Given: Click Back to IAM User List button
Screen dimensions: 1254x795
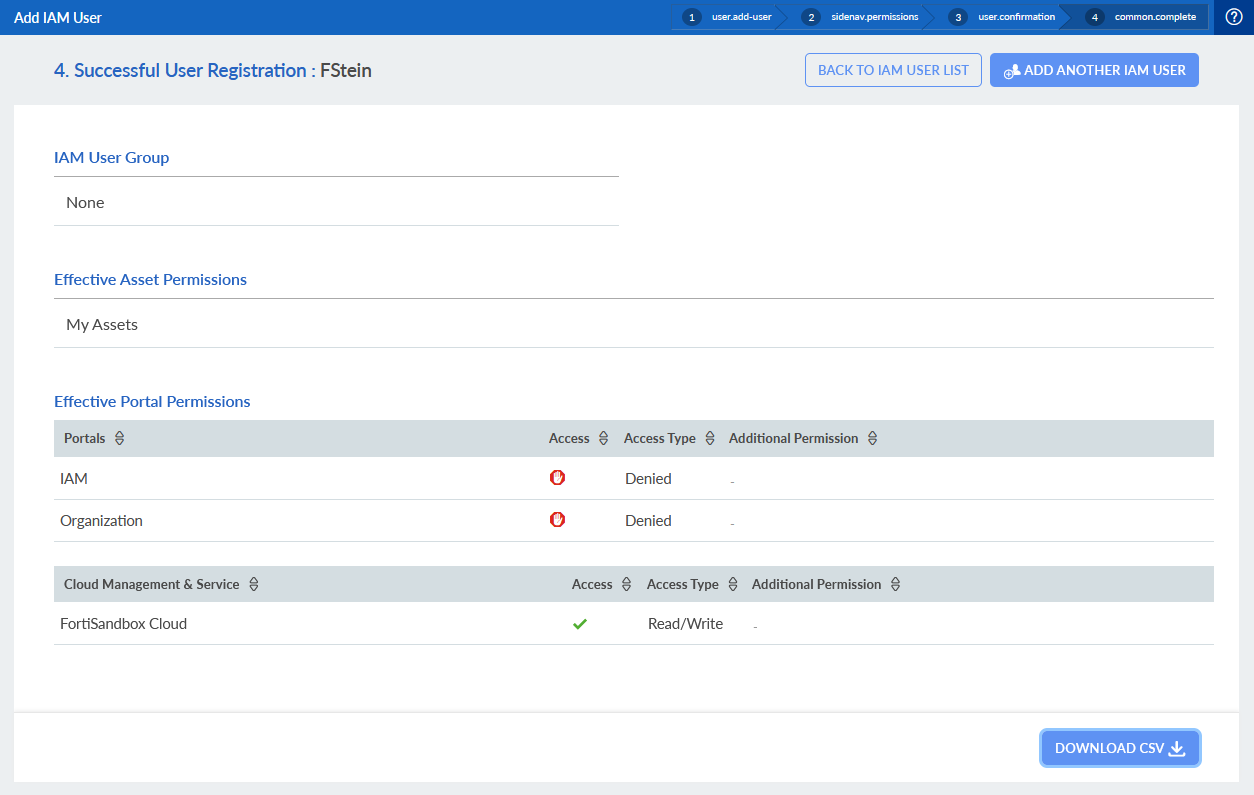Looking at the screenshot, I should [893, 70].
